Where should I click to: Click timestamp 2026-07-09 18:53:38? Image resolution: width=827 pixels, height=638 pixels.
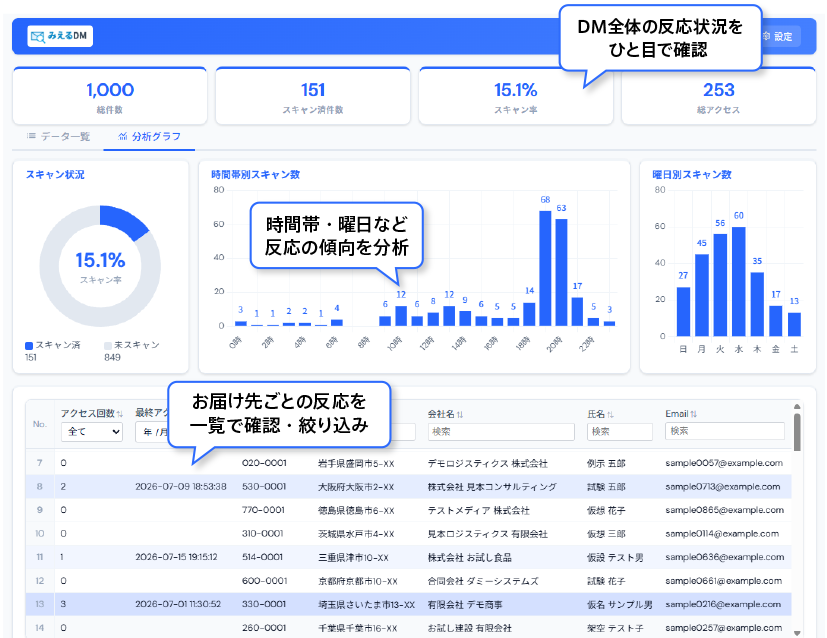tap(181, 487)
